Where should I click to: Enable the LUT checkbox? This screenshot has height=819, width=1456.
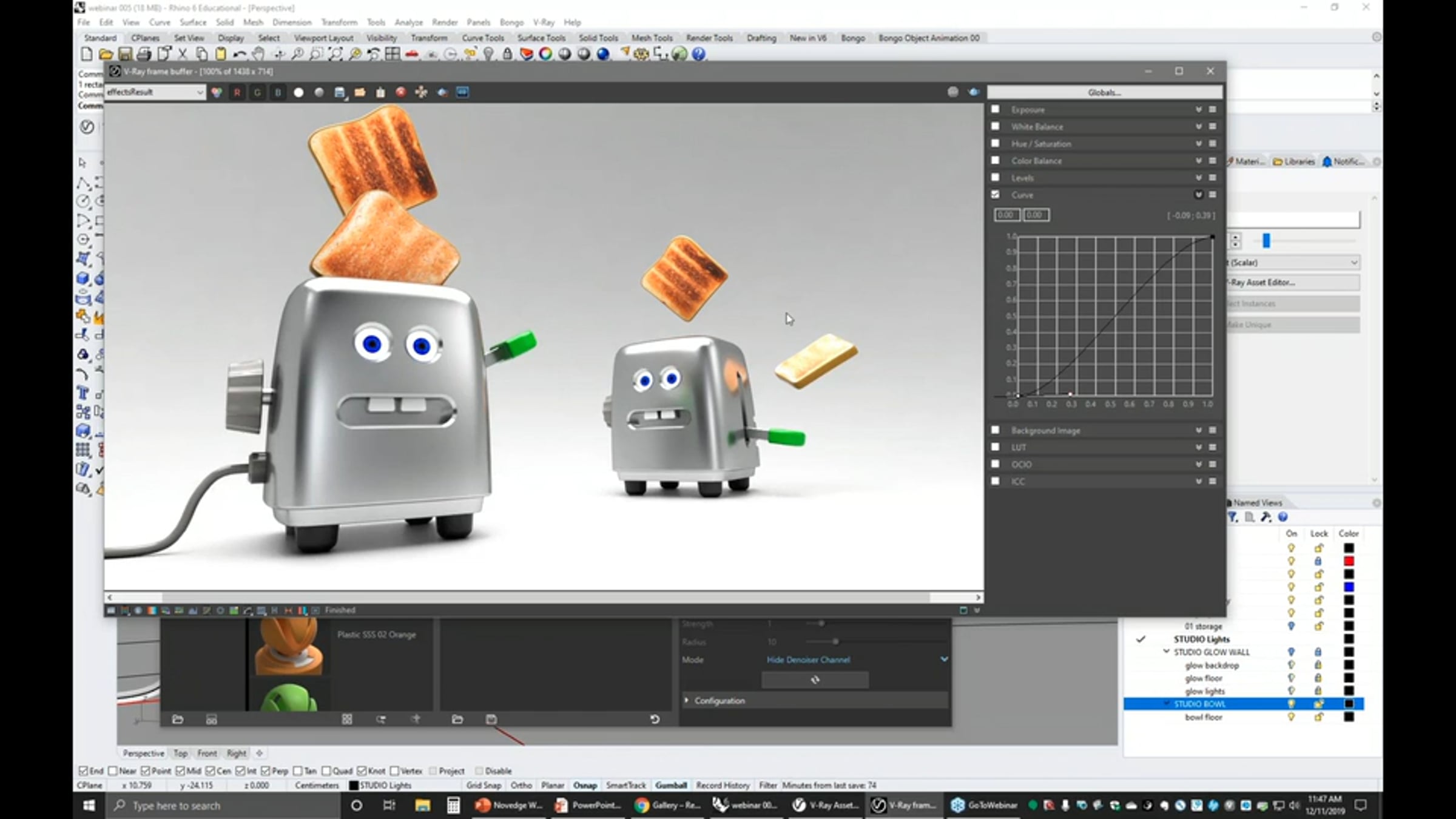pyautogui.click(x=996, y=447)
